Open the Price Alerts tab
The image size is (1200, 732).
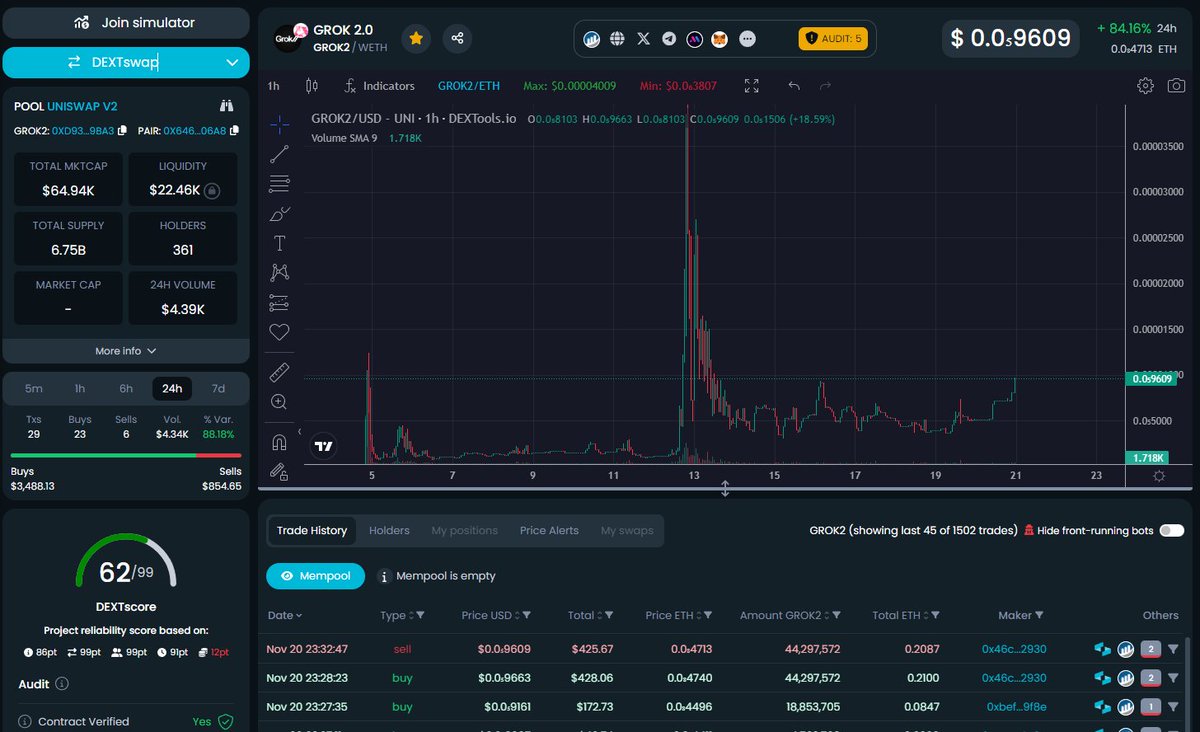tap(549, 530)
